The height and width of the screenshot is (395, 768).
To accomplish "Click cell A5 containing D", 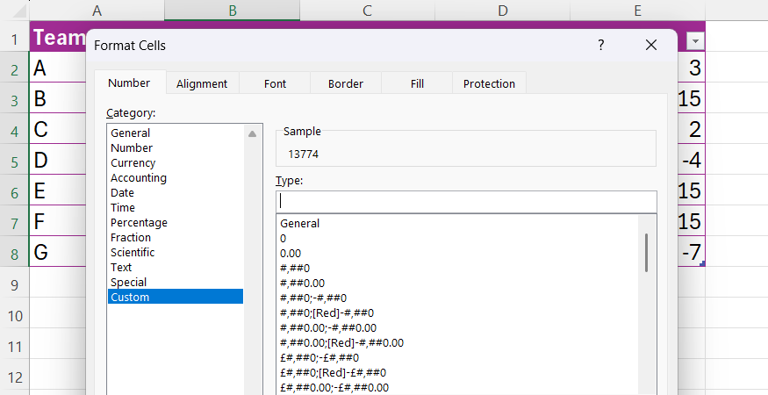I will (58, 160).
